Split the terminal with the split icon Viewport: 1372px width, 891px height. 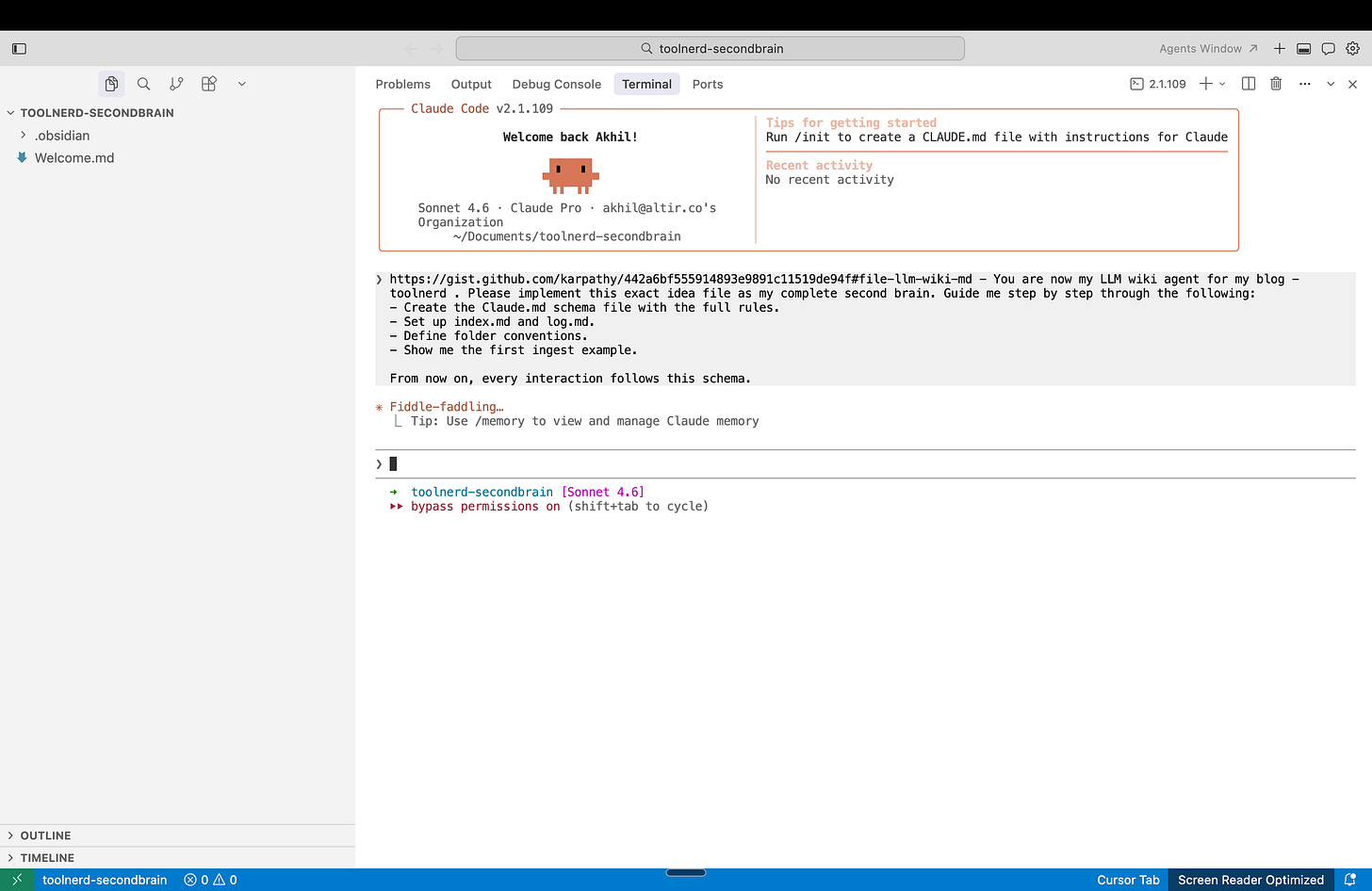[1248, 84]
